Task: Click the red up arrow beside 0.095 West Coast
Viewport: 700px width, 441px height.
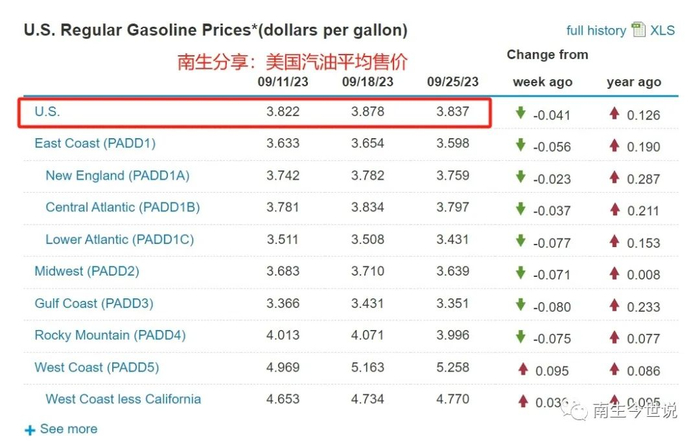Action: 521,369
